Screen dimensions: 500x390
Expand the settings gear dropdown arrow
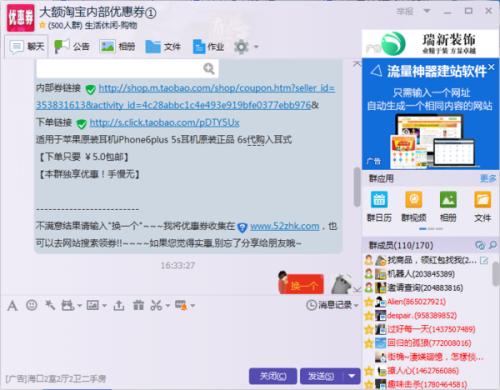click(256, 47)
